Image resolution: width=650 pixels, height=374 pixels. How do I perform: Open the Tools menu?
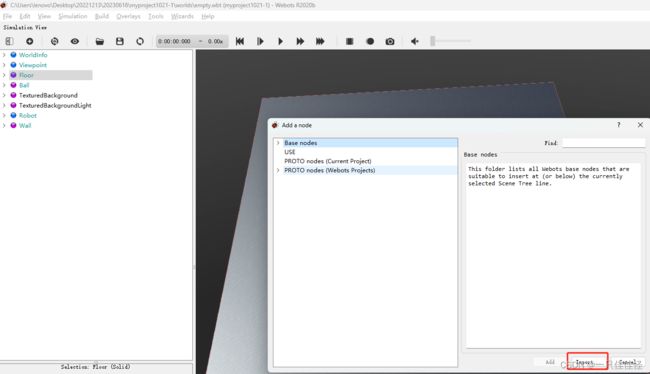155,16
